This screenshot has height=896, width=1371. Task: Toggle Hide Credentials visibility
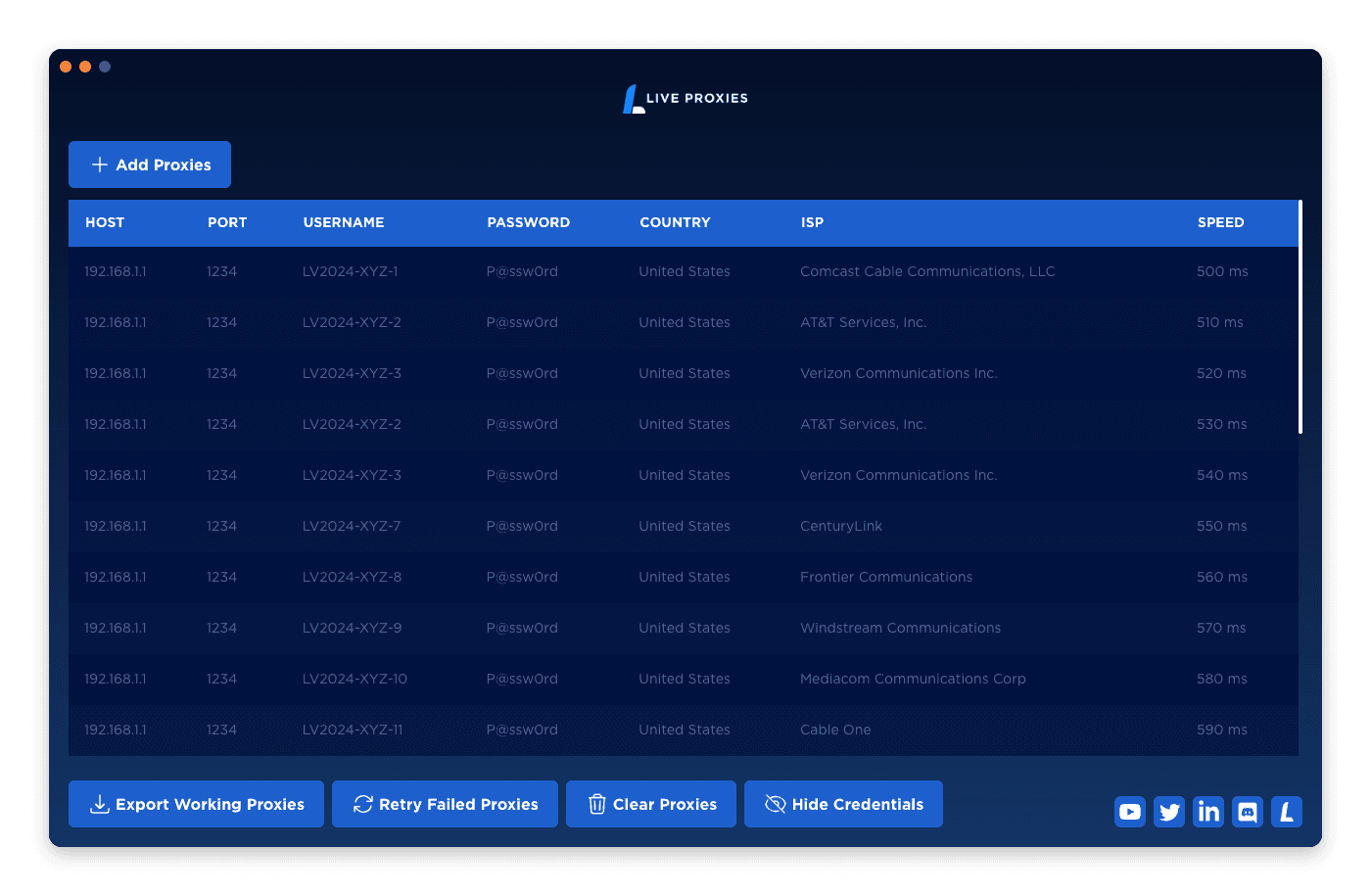[843, 804]
